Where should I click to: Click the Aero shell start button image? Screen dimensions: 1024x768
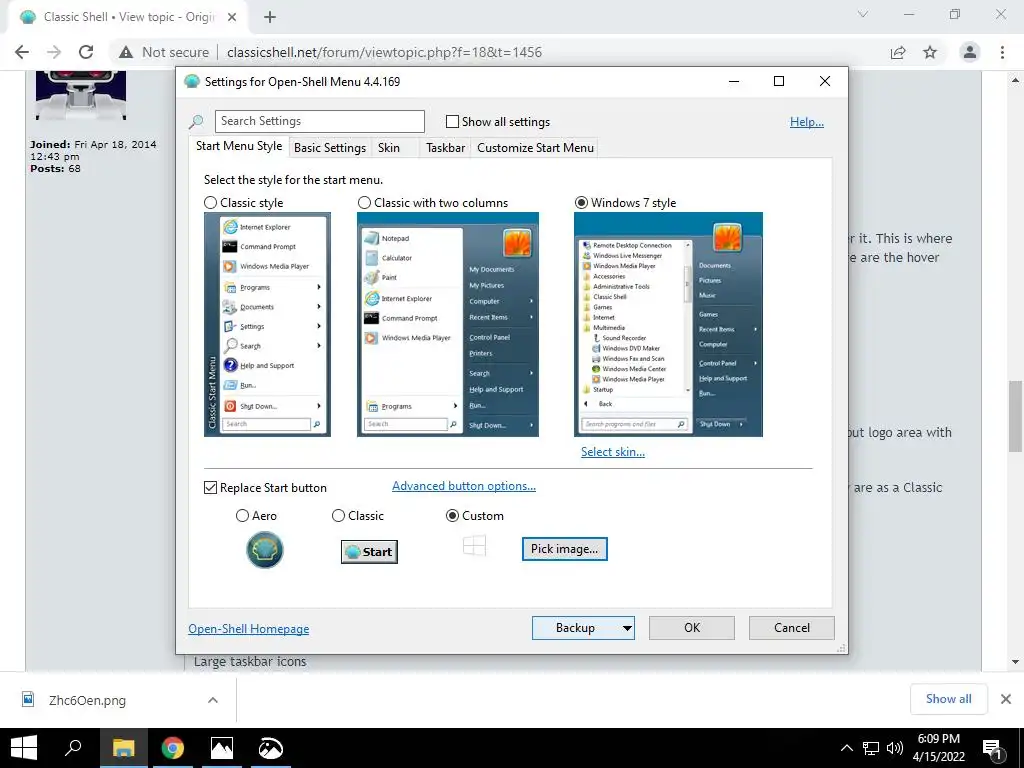tap(264, 550)
